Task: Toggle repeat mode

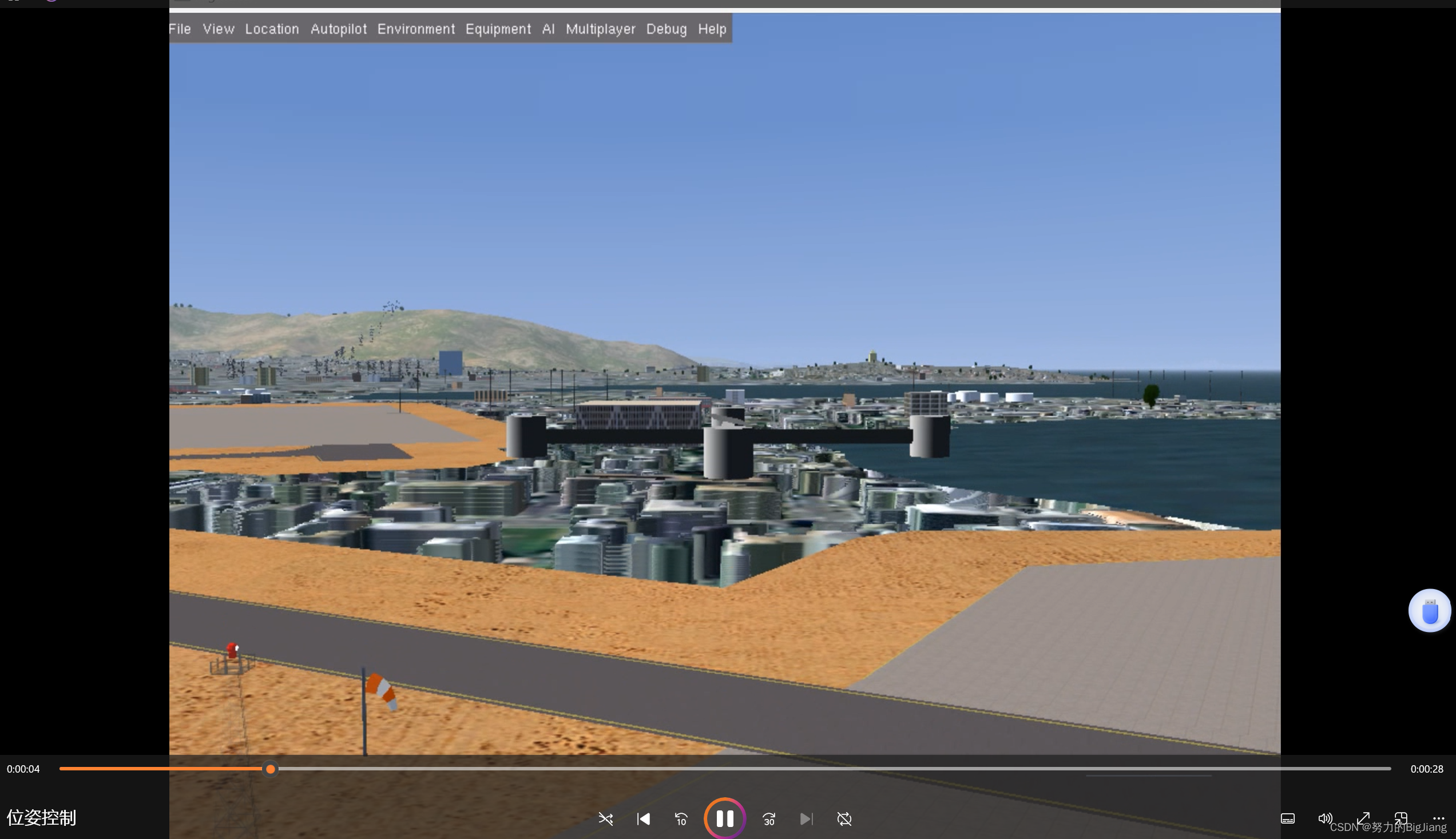Action: (844, 819)
